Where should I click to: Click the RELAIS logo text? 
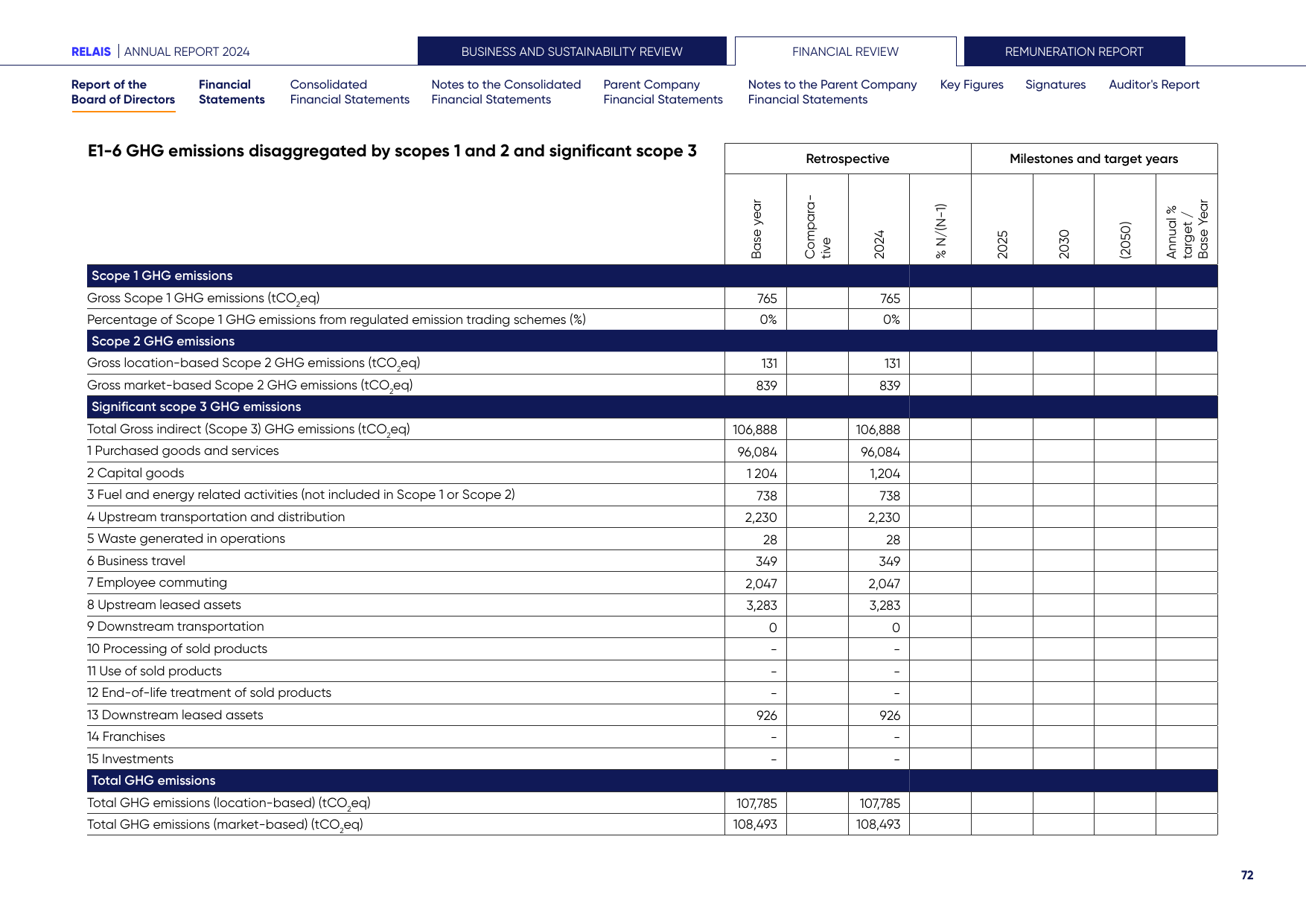(91, 52)
